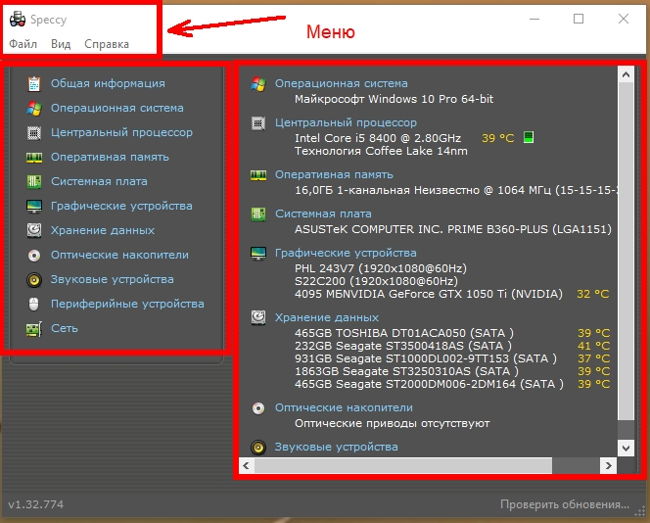Image resolution: width=650 pixels, height=523 pixels.
Task: Click Intel Core i5 8400 text
Action: click(378, 138)
